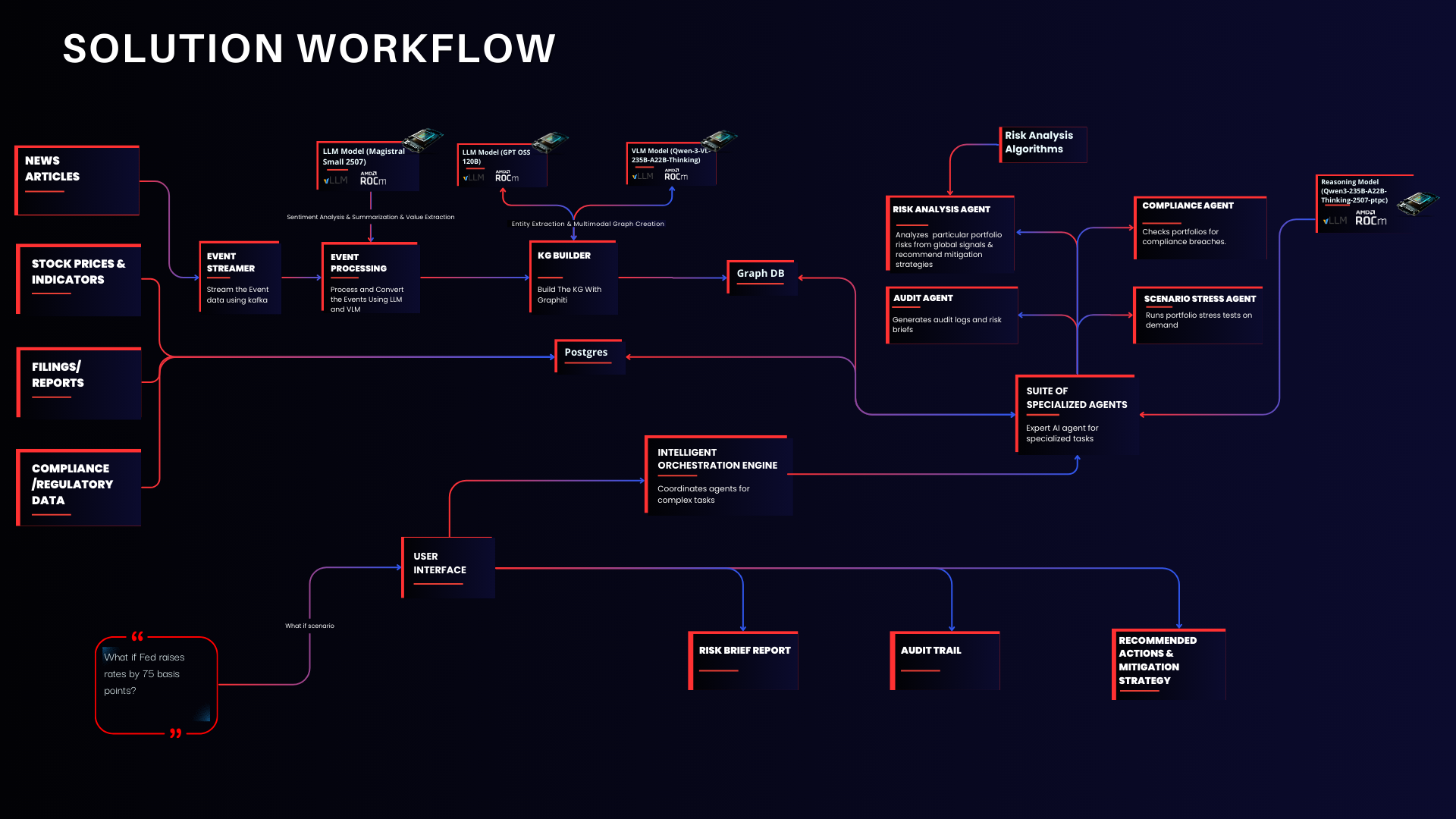Click the GPU chip image on GPT OSS 120B box
This screenshot has height=819, width=1456.
(551, 142)
